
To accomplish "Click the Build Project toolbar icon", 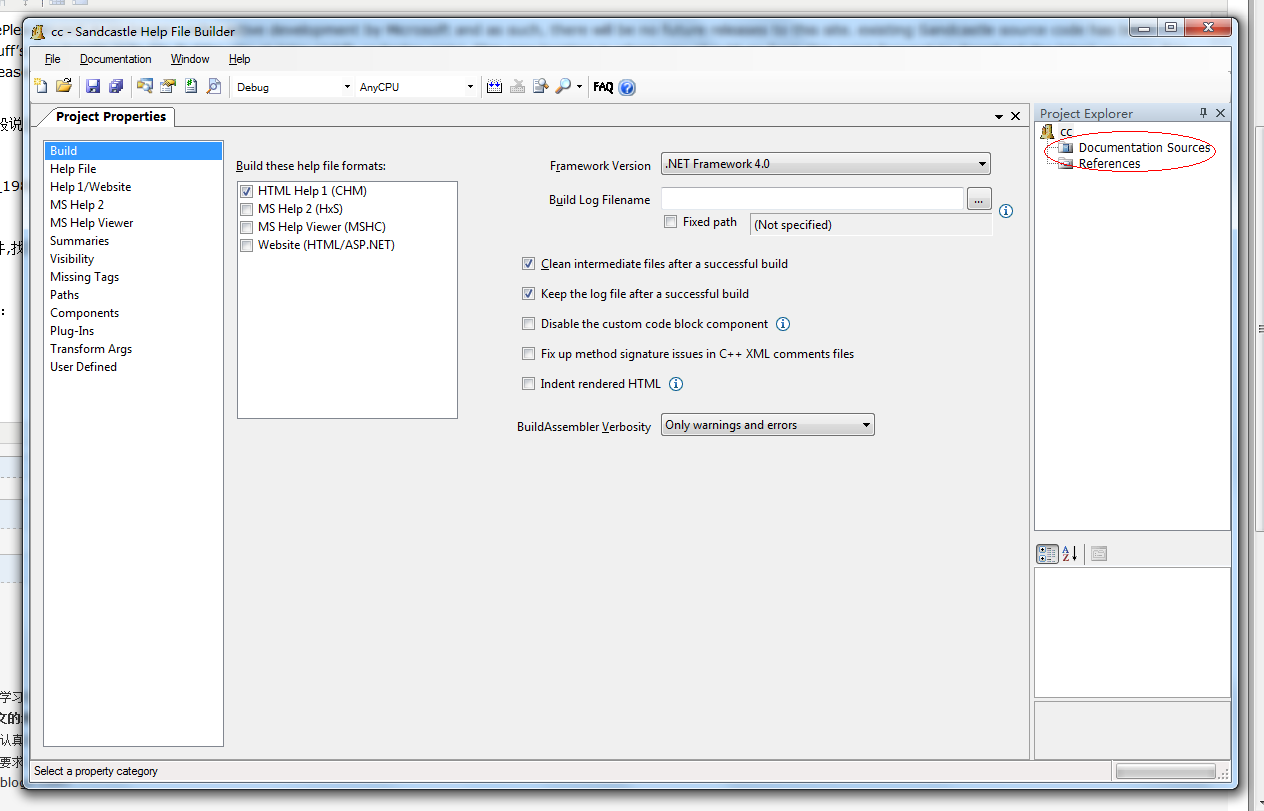I will coord(494,87).
